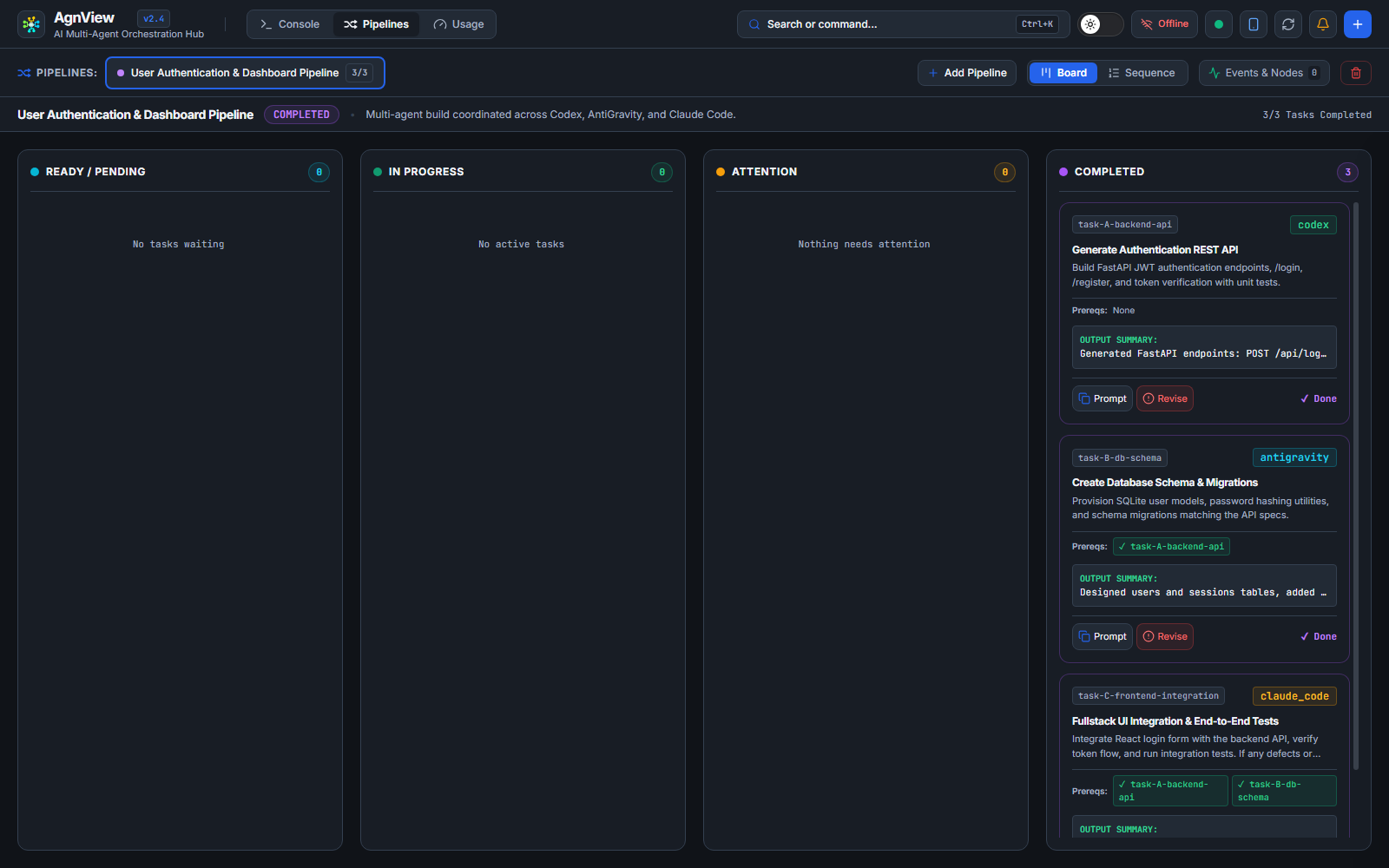
Task: Click the Completed column count badge
Action: coord(1347,172)
